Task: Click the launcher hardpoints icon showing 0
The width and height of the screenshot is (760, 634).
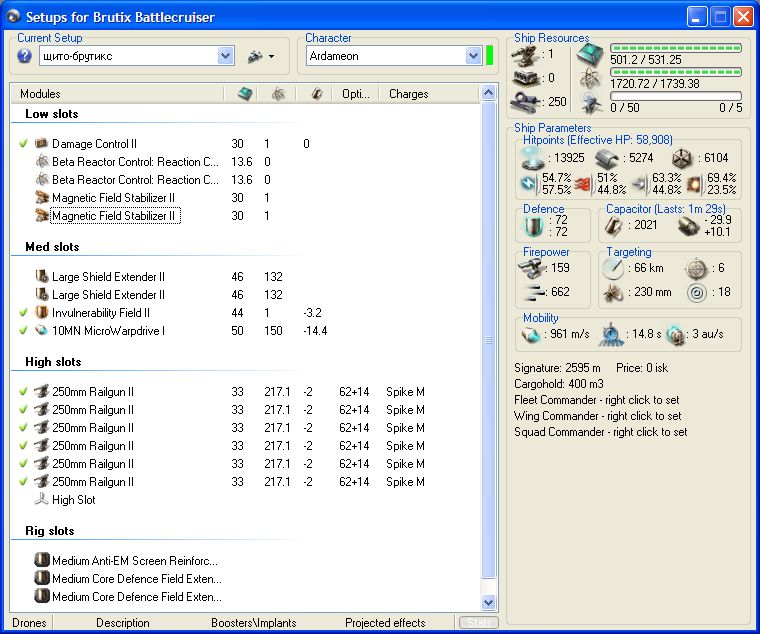Action: [x=526, y=78]
